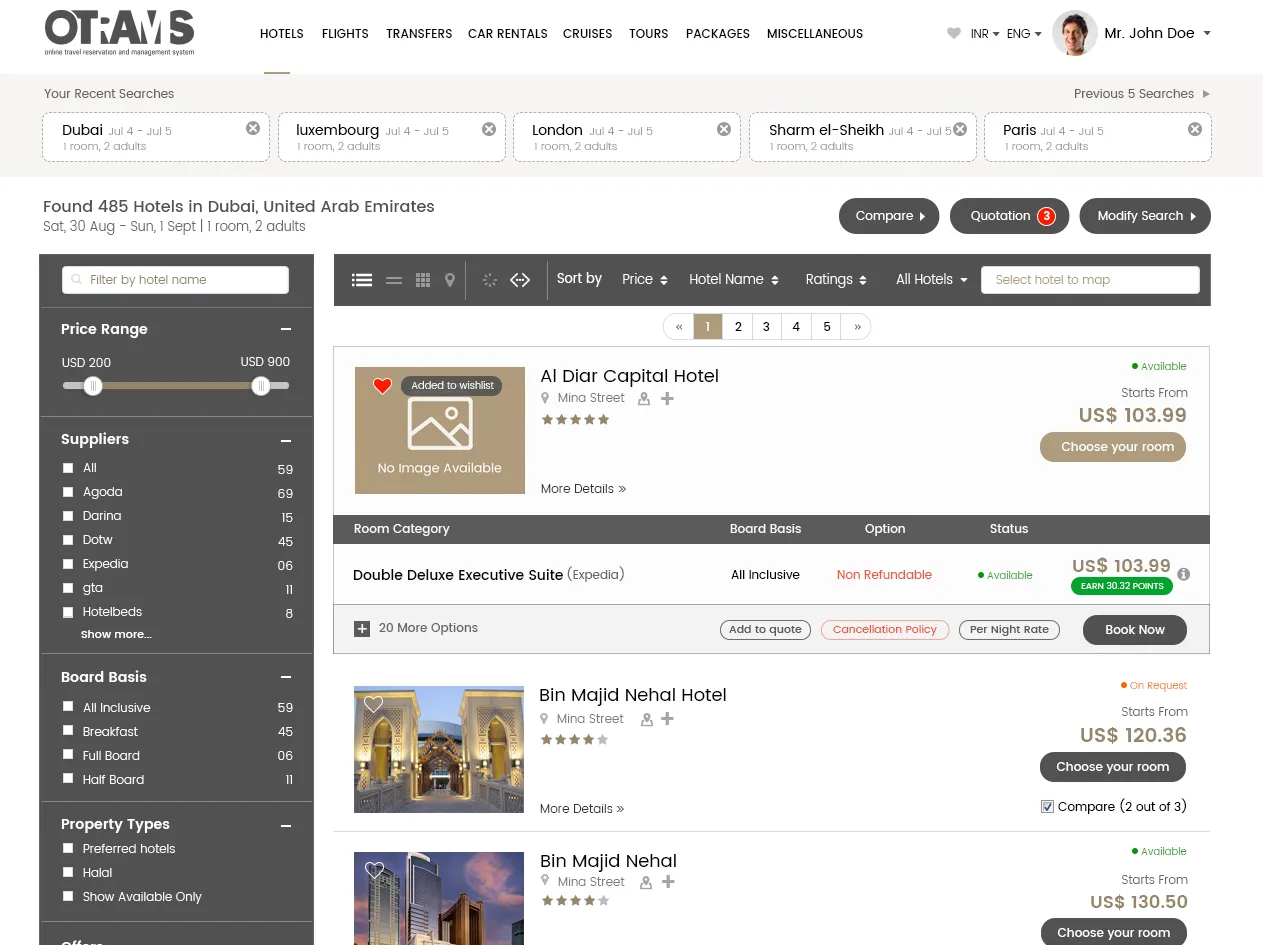Image resolution: width=1263 pixels, height=945 pixels.
Task: Check the All Inclusive board basis checkbox
Action: tap(68, 706)
